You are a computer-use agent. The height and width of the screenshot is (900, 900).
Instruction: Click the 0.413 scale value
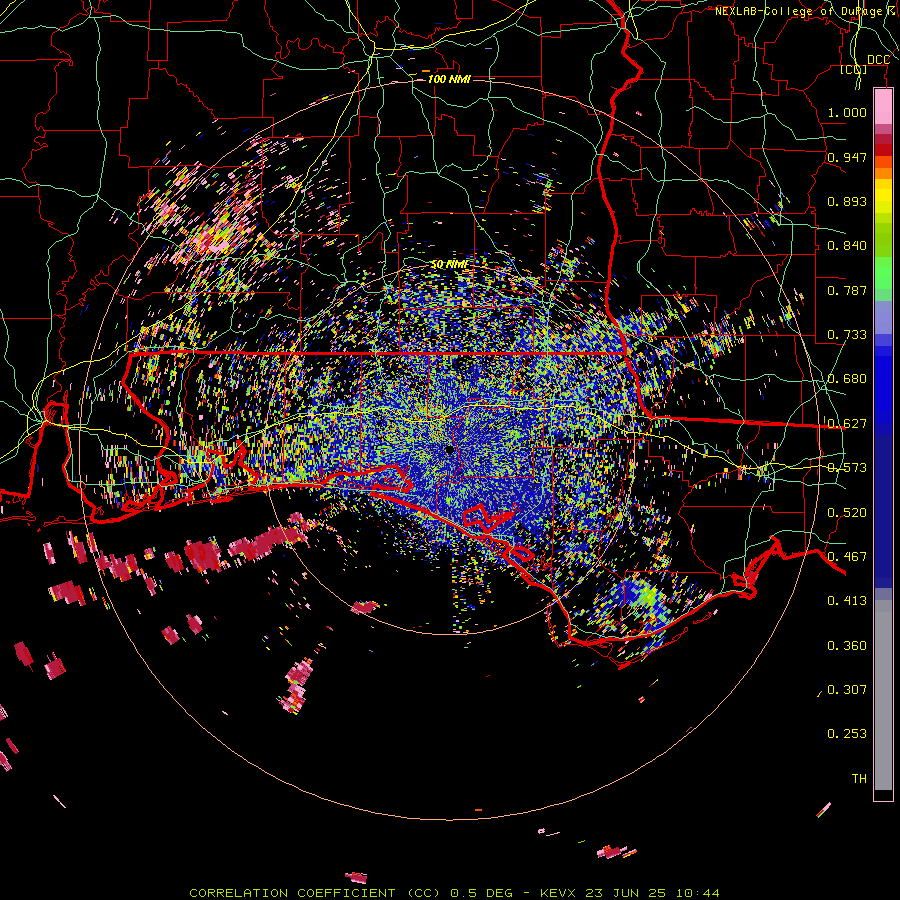pyautogui.click(x=847, y=601)
